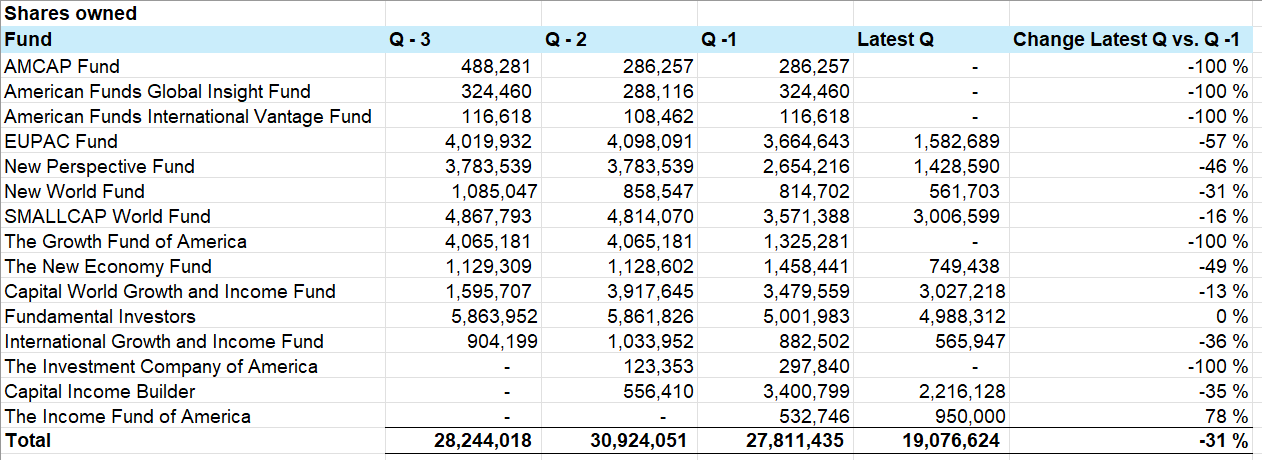Click the Q-1 total 27,811,435
The image size is (1262, 460).
[x=795, y=440]
